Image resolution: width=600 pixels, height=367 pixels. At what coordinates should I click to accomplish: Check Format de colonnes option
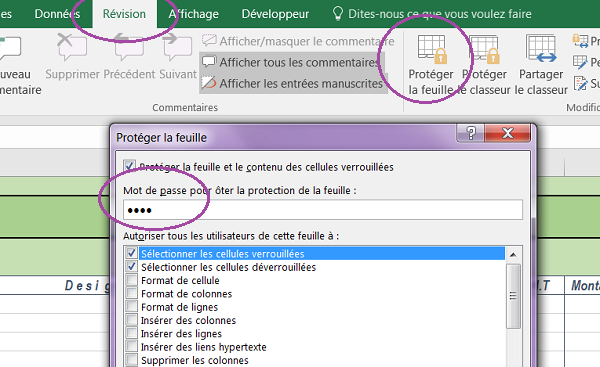coord(132,293)
